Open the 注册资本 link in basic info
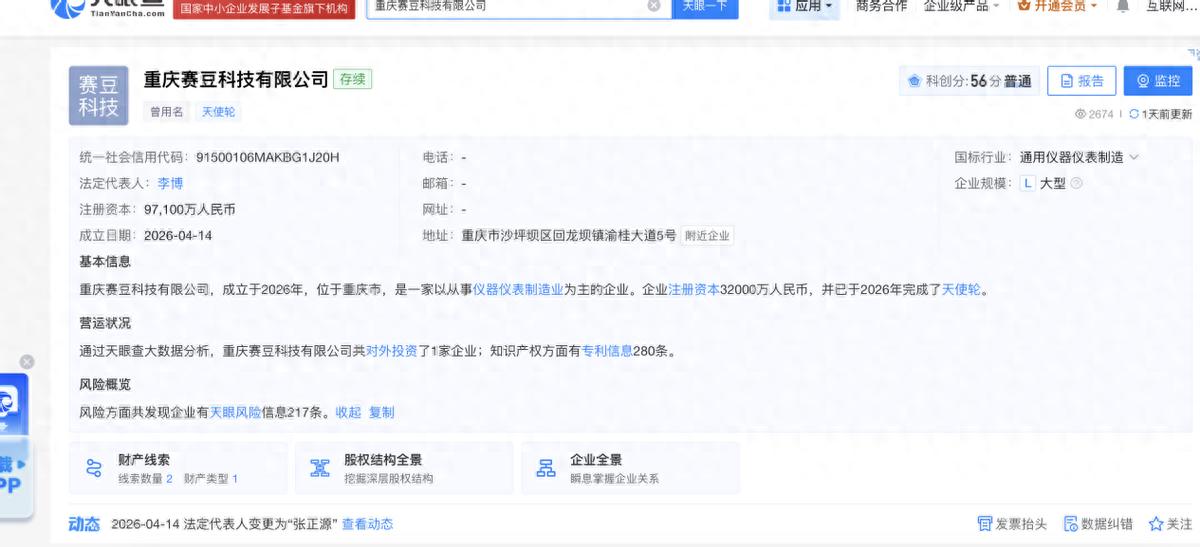1200x547 pixels. 694,290
